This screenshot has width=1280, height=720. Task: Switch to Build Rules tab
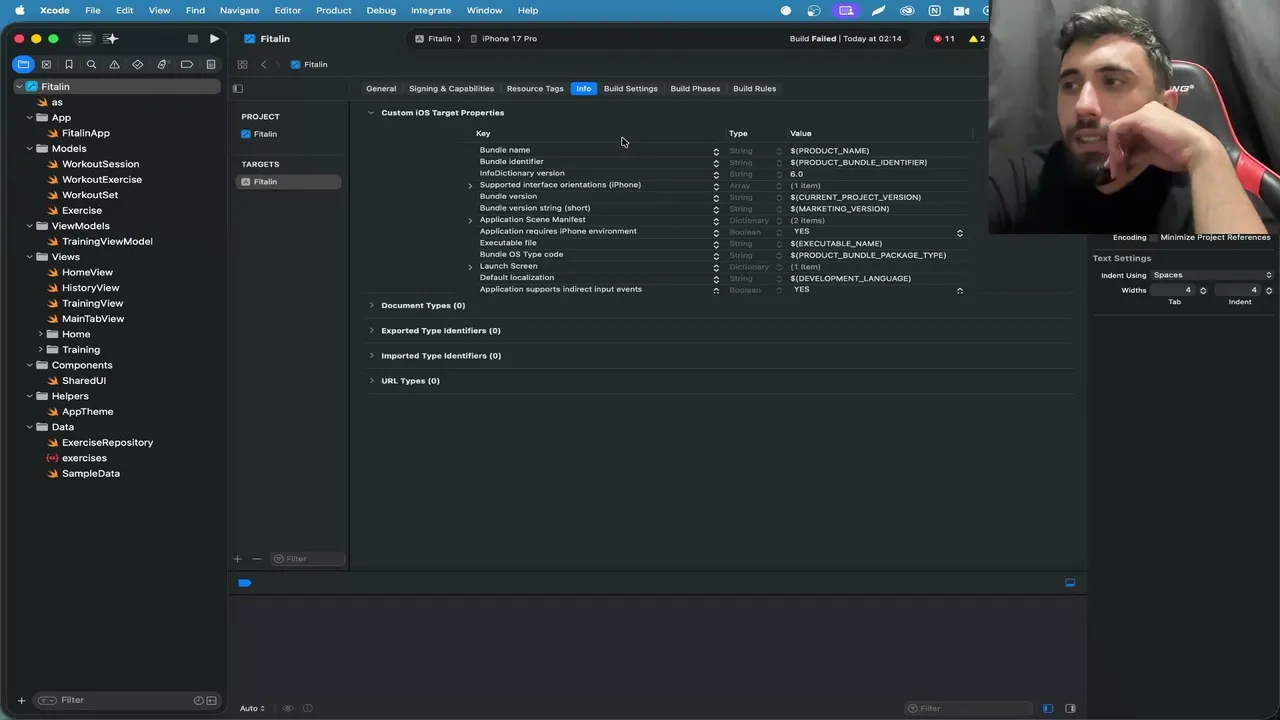[754, 89]
